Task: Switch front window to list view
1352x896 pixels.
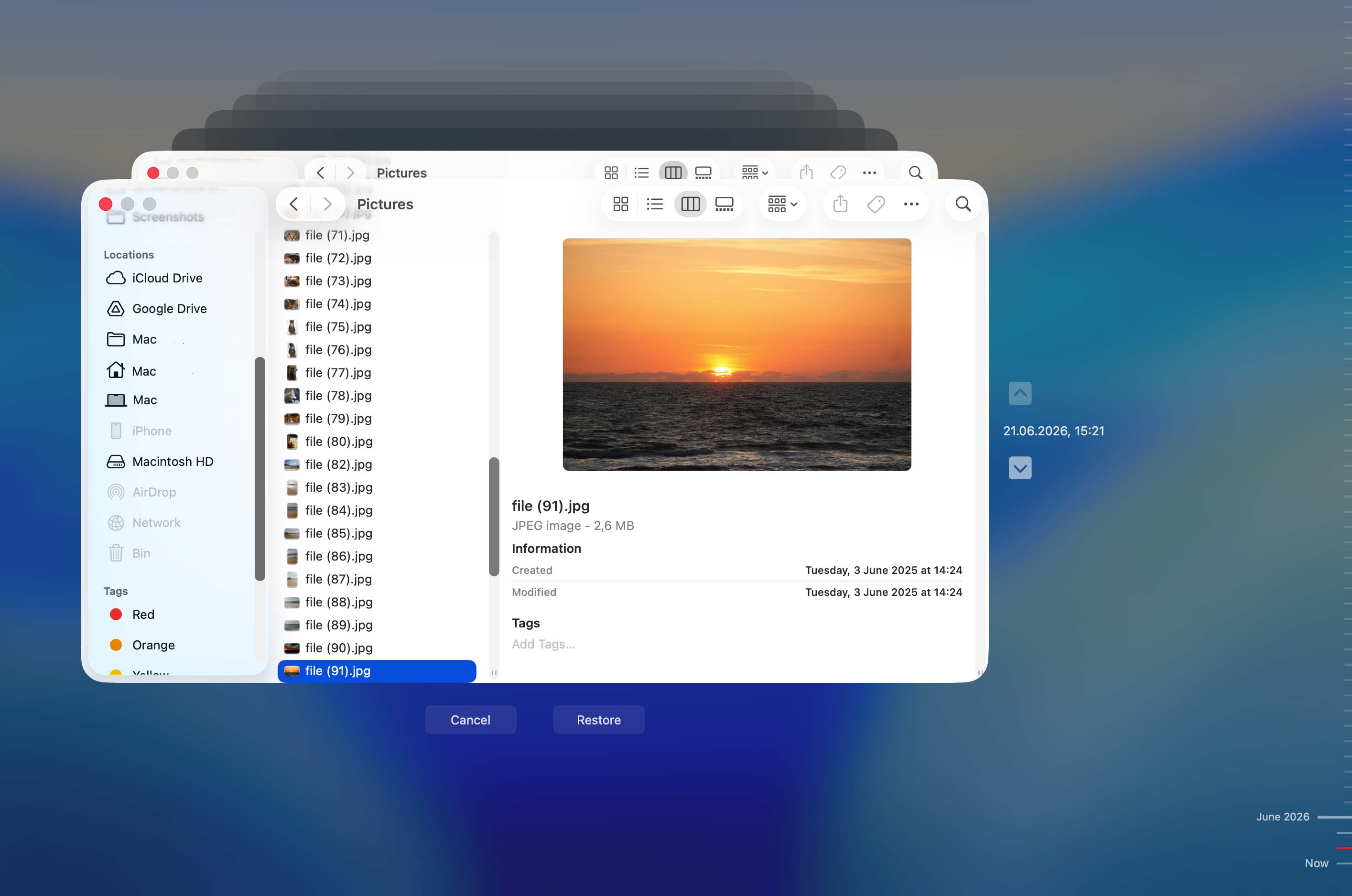Action: pos(655,204)
